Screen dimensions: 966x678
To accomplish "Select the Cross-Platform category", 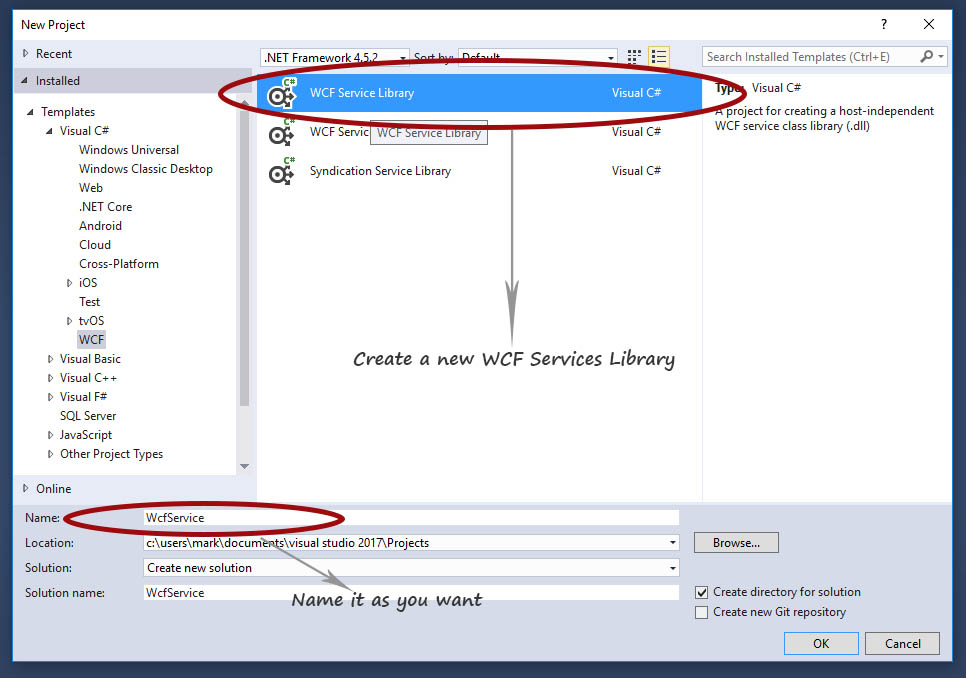I will click(x=119, y=264).
